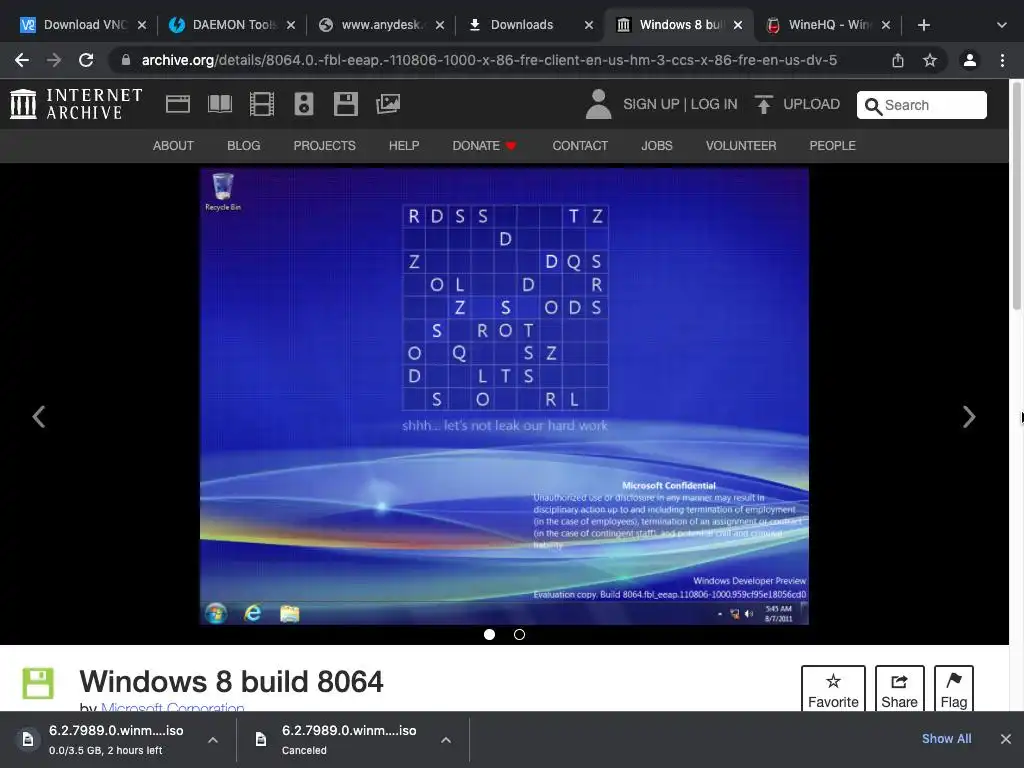The width and height of the screenshot is (1024, 768).
Task: Click the UPLOAD link text
Action: pyautogui.click(x=811, y=104)
